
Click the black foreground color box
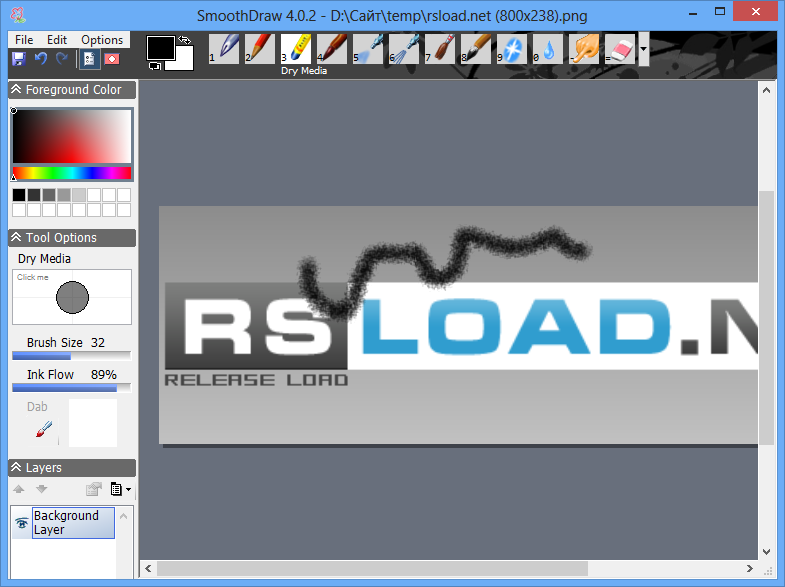tap(160, 48)
